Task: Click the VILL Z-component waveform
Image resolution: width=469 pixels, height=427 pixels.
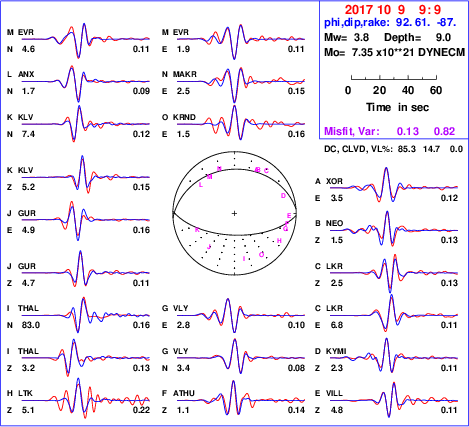Action: point(394,399)
